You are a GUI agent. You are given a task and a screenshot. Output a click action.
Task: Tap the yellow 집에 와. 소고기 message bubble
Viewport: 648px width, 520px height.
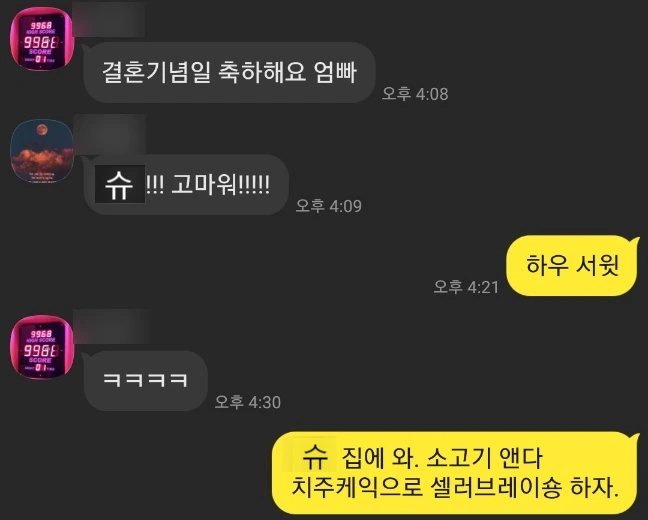455,473
